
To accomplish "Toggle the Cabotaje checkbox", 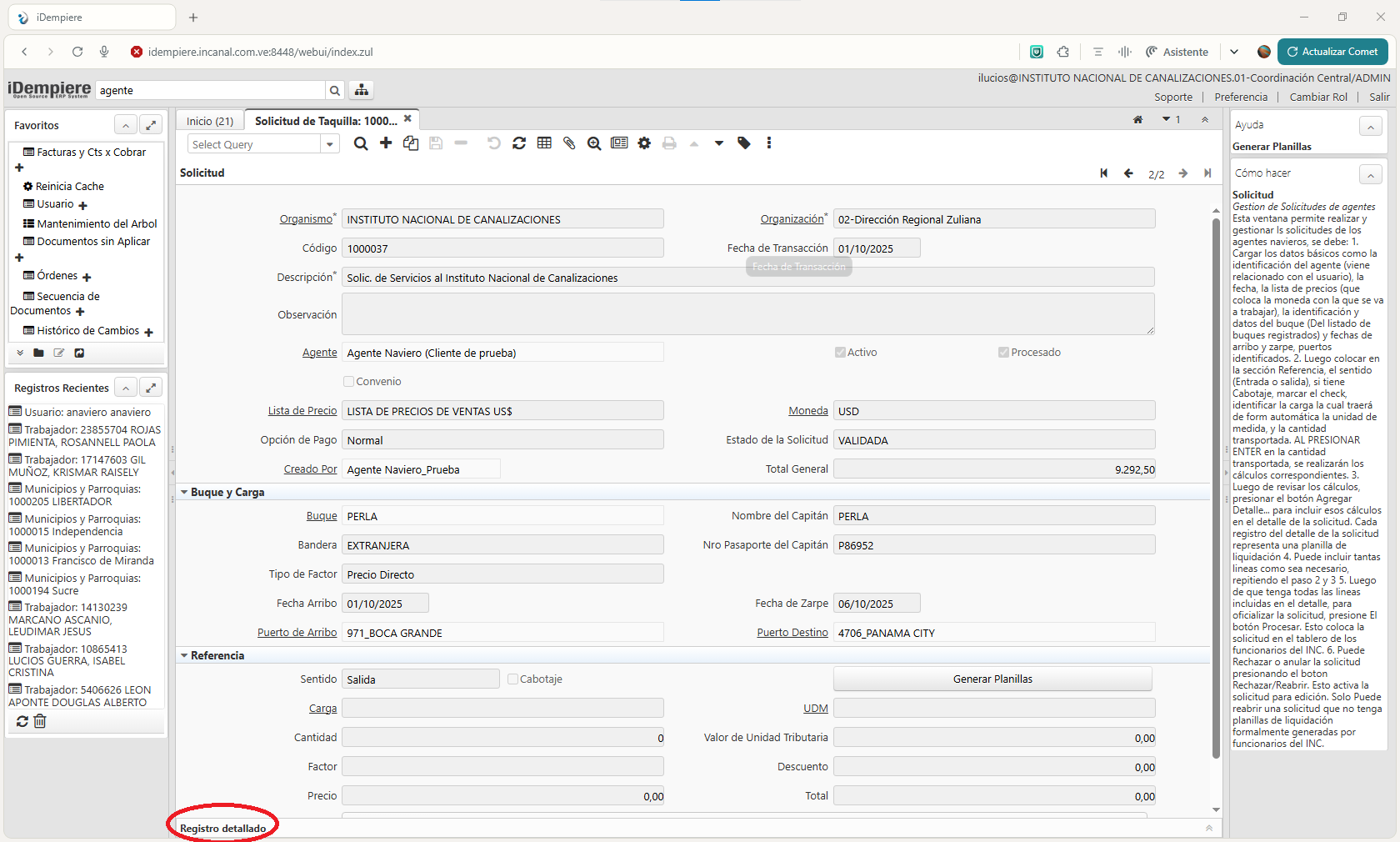I will 513,679.
